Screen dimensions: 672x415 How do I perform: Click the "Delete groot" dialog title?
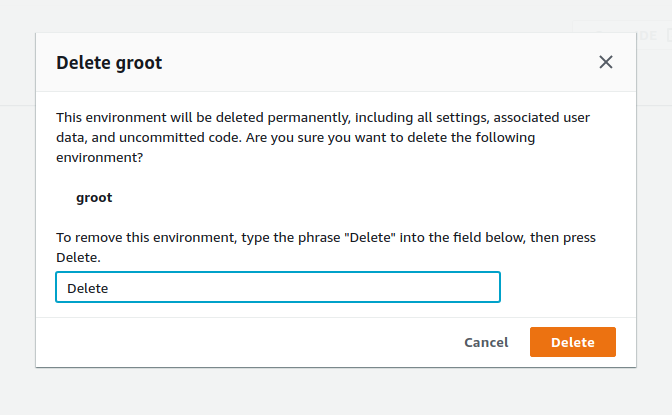109,63
